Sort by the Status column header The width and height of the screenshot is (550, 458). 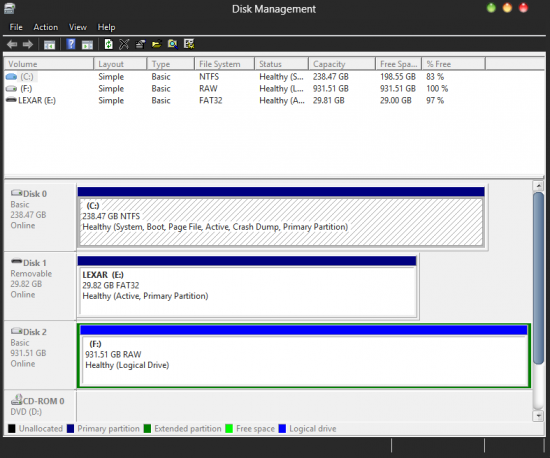(281, 64)
